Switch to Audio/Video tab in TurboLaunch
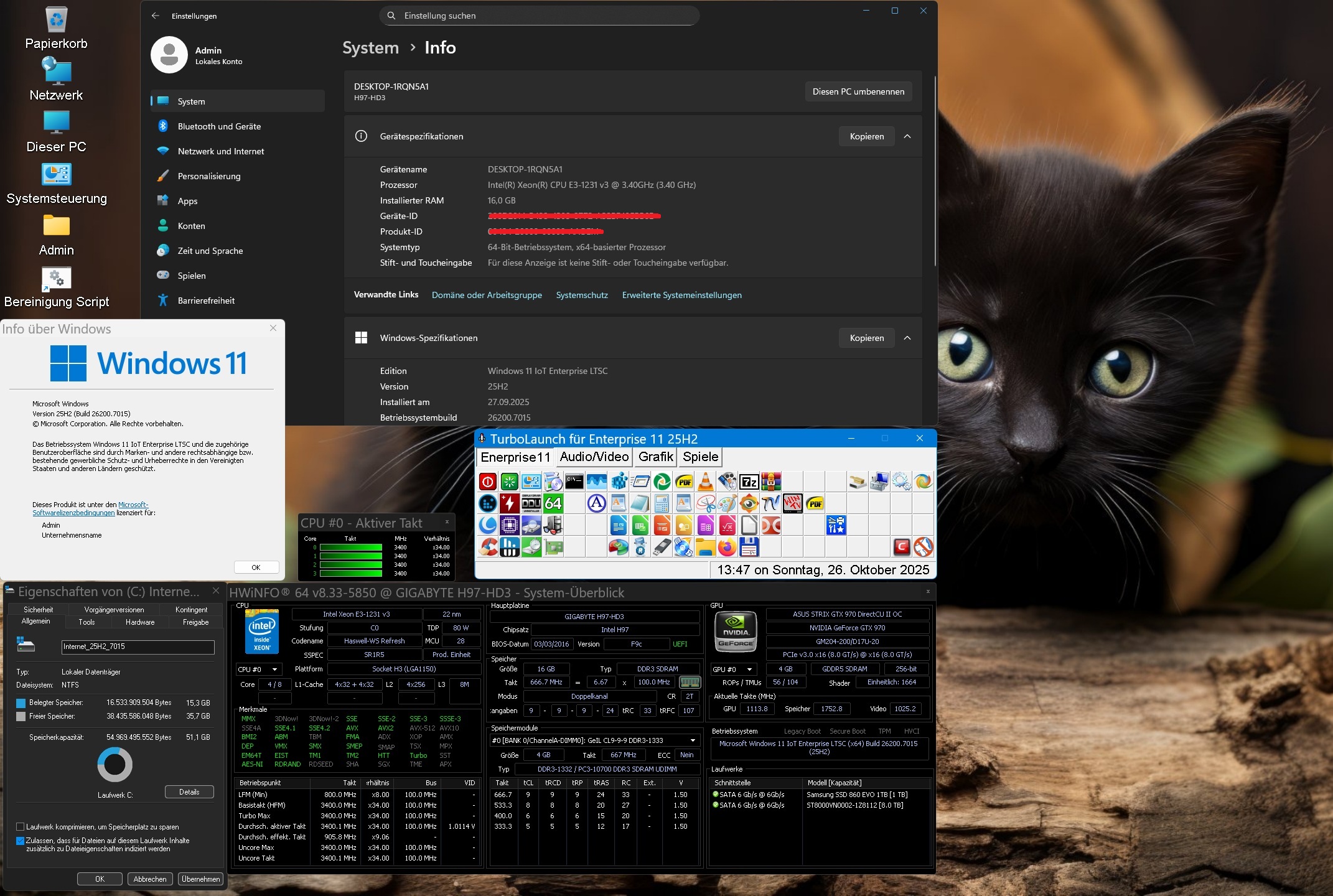This screenshot has height=896, width=1333. 594,457
